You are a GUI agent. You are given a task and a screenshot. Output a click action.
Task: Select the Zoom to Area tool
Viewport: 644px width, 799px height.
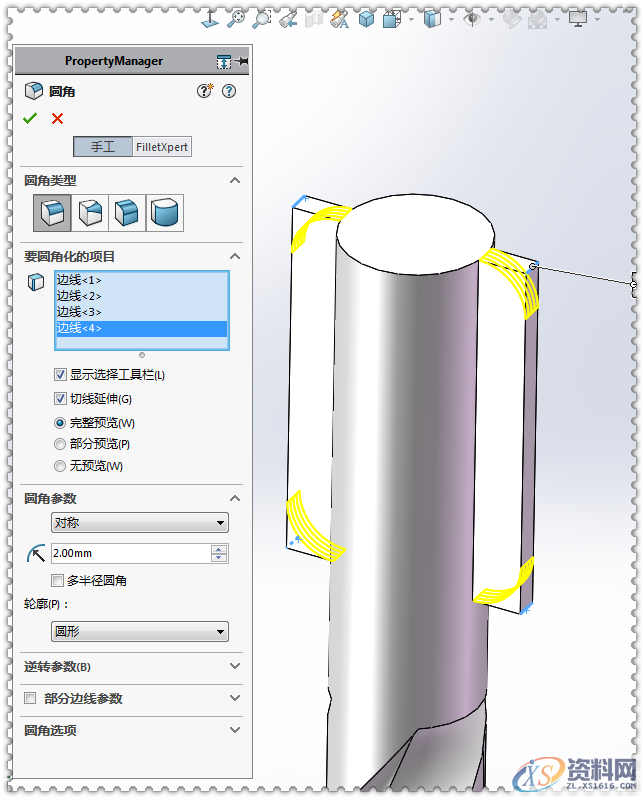[x=262, y=19]
